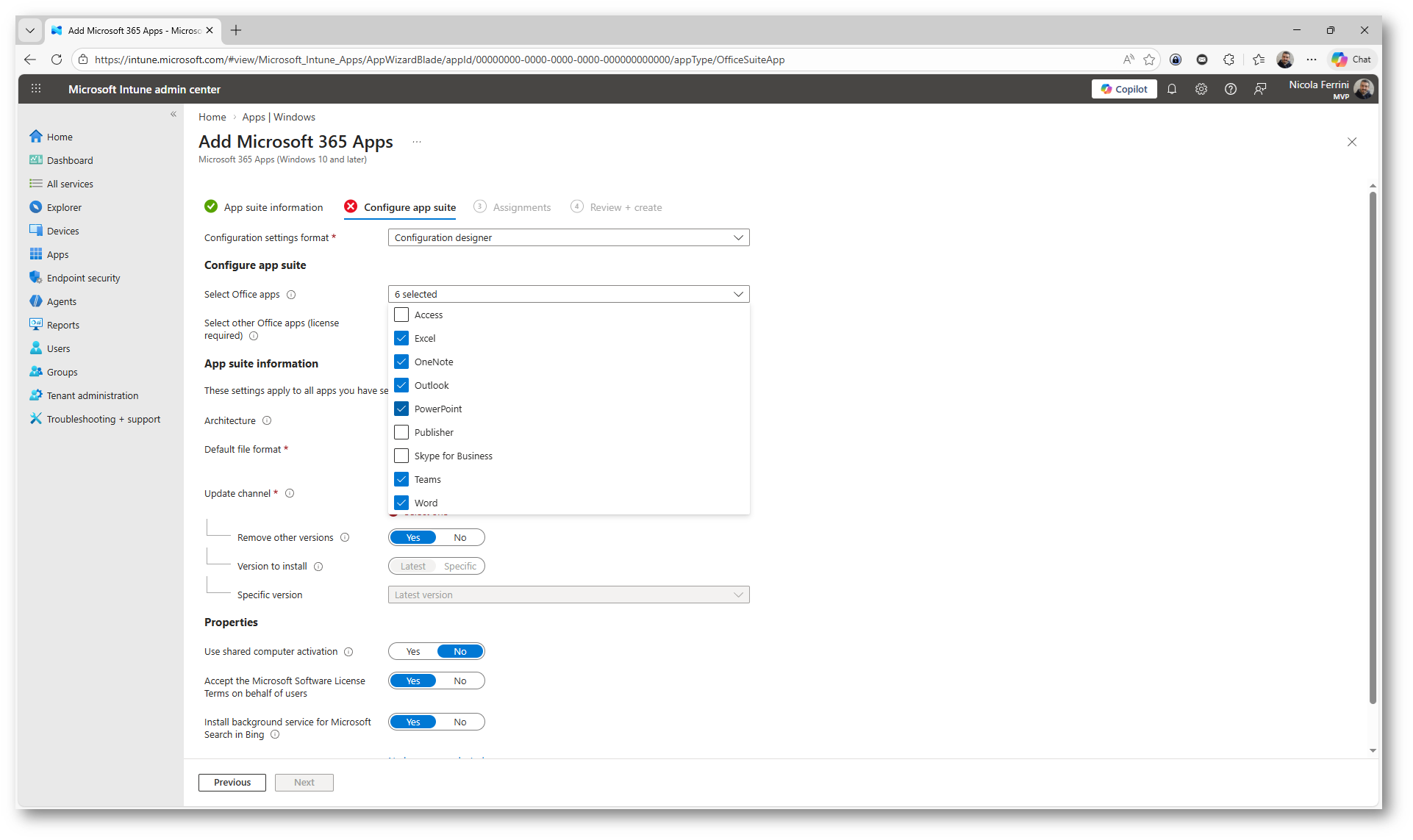Image resolution: width=1413 pixels, height=840 pixels.
Task: Click the Previous button
Action: 232,782
